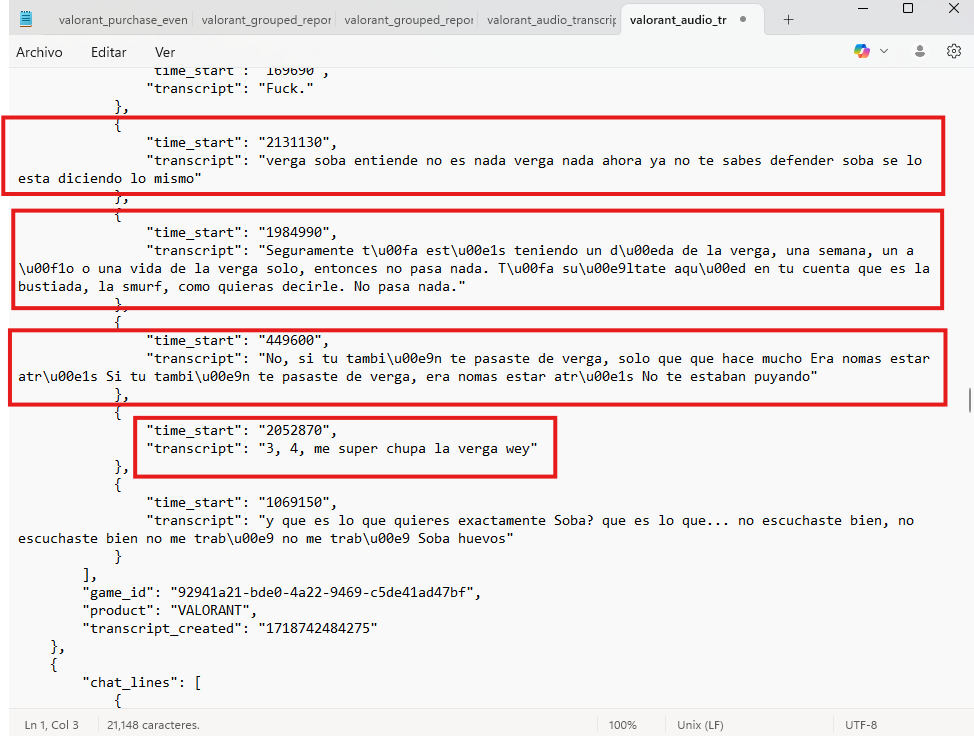The height and width of the screenshot is (736, 974).
Task: Open the Archivo menu
Action: click(39, 52)
